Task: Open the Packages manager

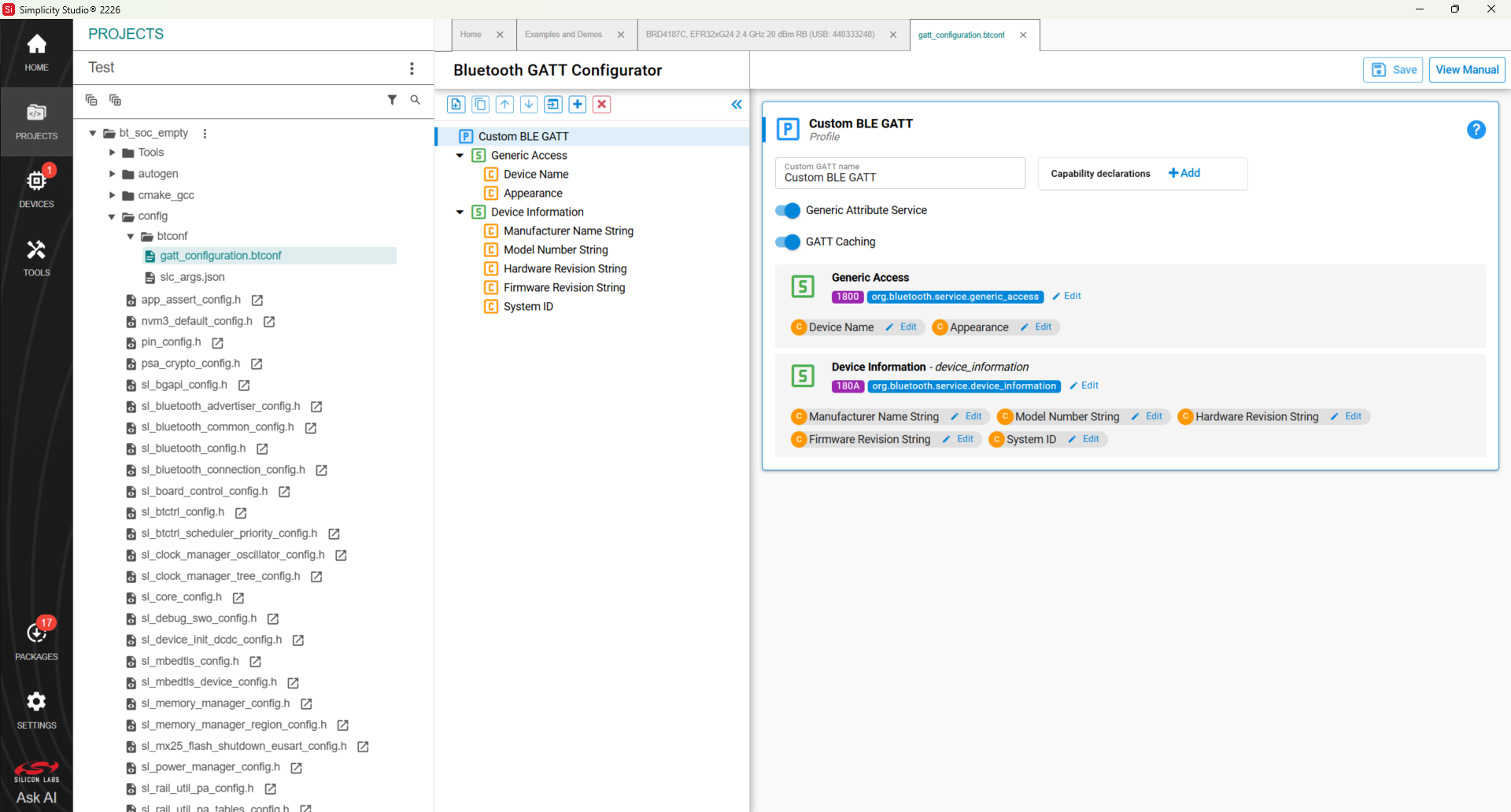Action: pos(36,639)
